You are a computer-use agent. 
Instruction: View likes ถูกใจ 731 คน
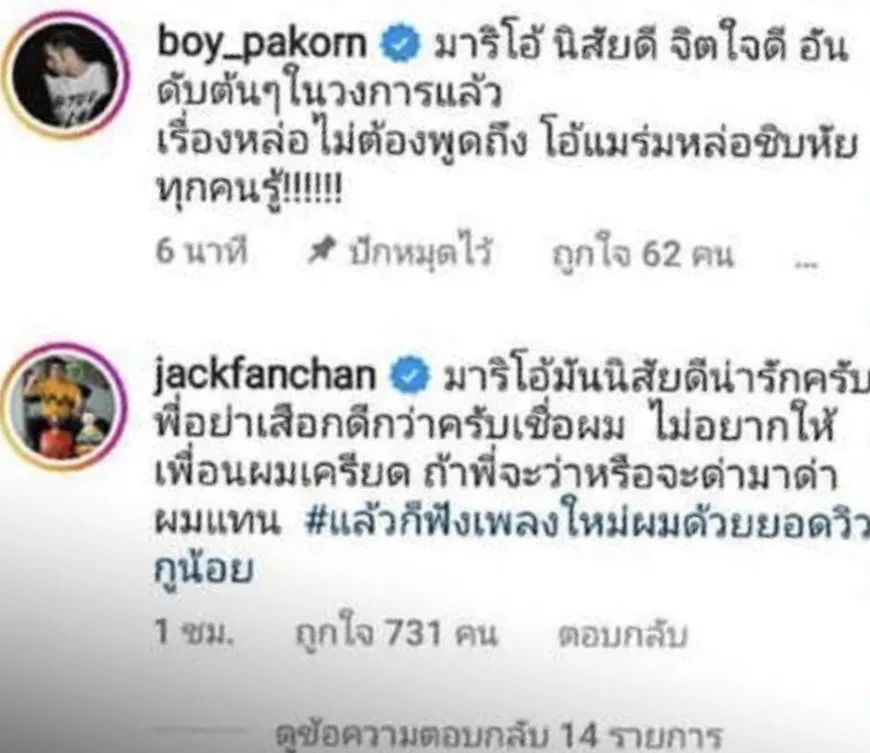(396, 633)
